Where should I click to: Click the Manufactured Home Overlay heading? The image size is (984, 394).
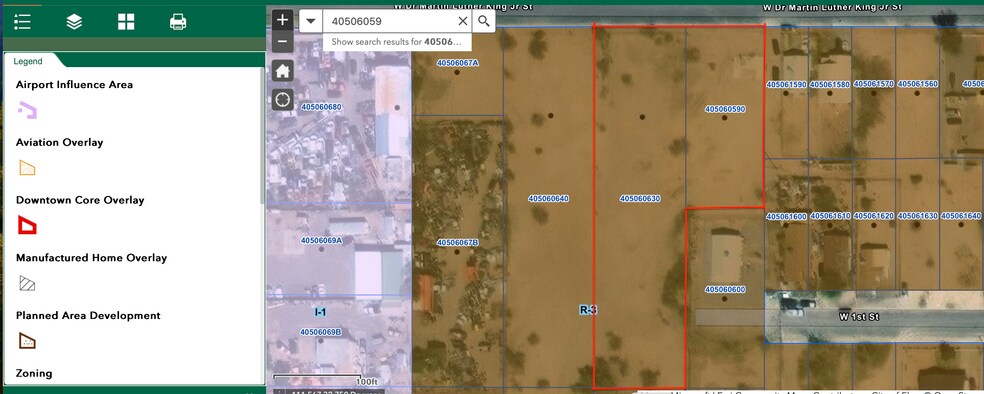click(91, 258)
